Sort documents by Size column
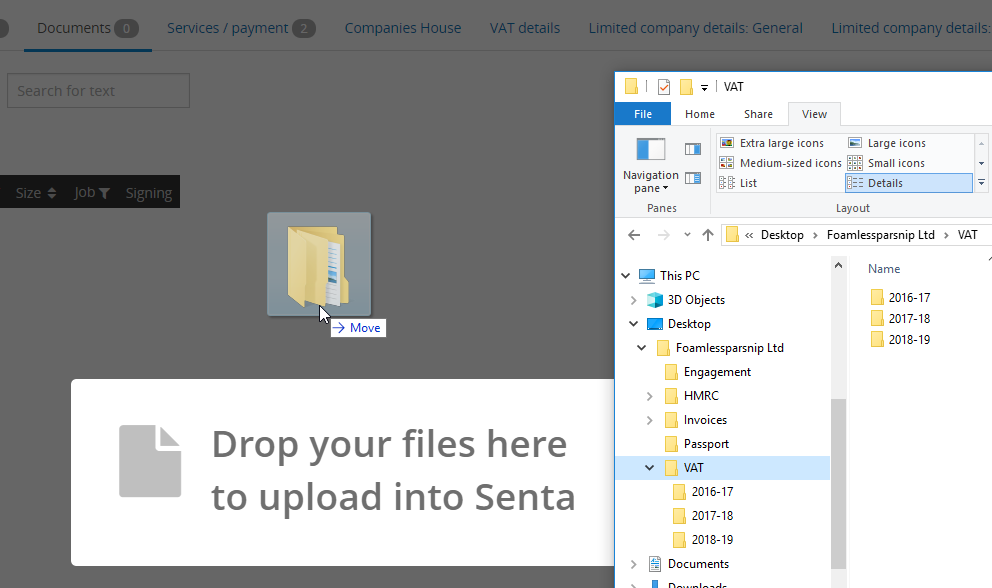Viewport: 992px width, 588px height. (x=35, y=193)
